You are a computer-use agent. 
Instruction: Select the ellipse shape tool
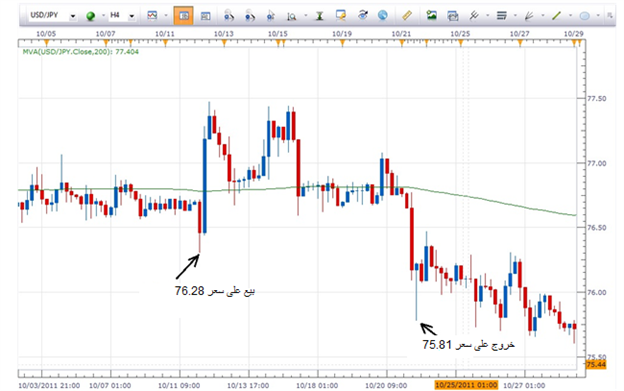pyautogui.click(x=584, y=16)
